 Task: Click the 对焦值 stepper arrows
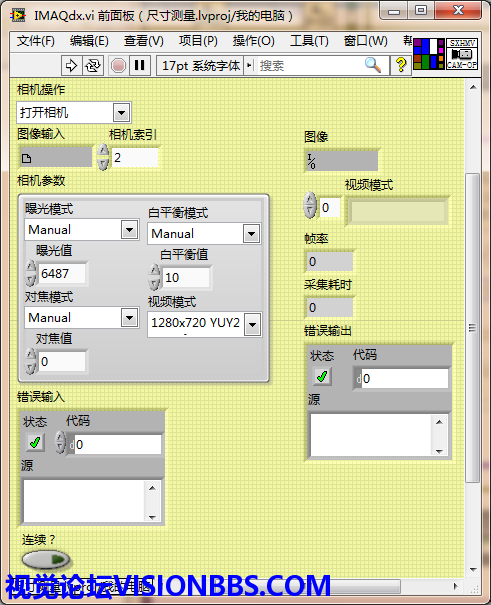30,361
